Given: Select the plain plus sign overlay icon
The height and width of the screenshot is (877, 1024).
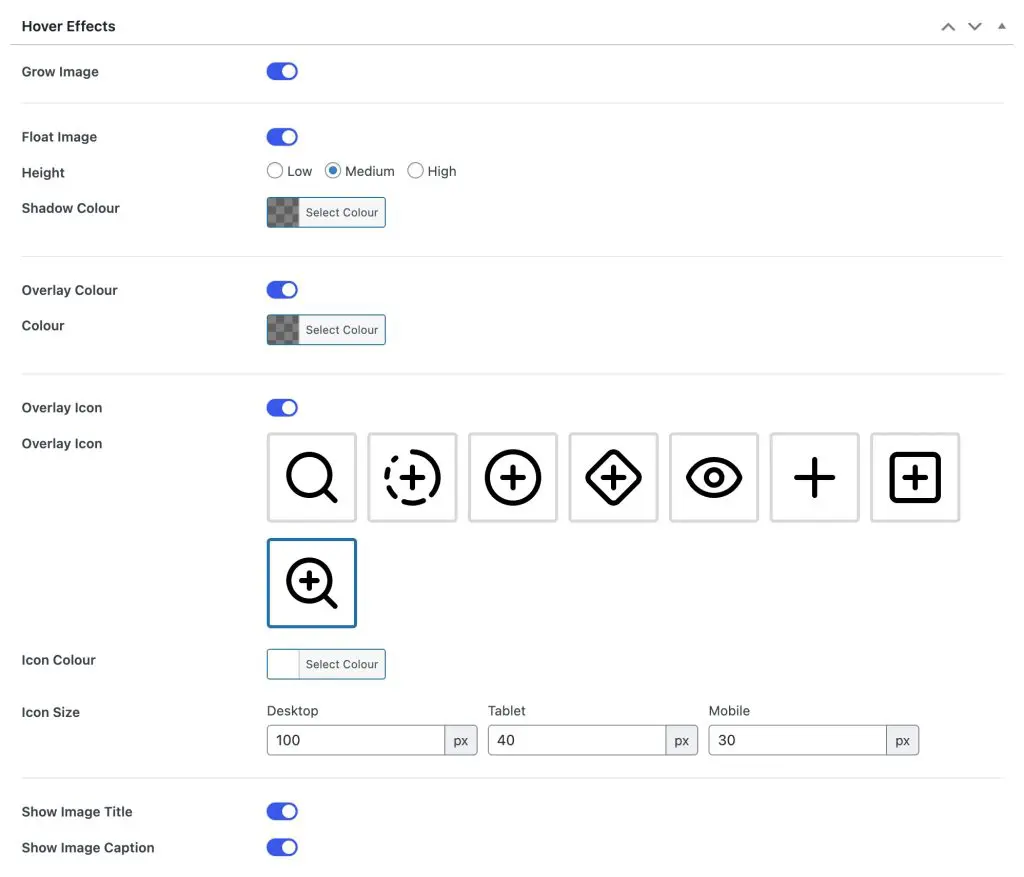Looking at the screenshot, I should [x=814, y=477].
